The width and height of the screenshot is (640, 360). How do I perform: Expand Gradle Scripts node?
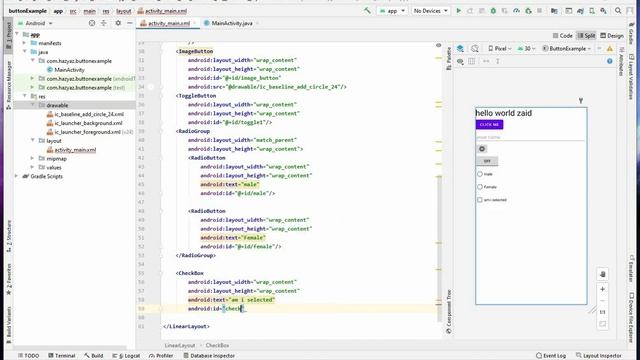click(x=16, y=176)
